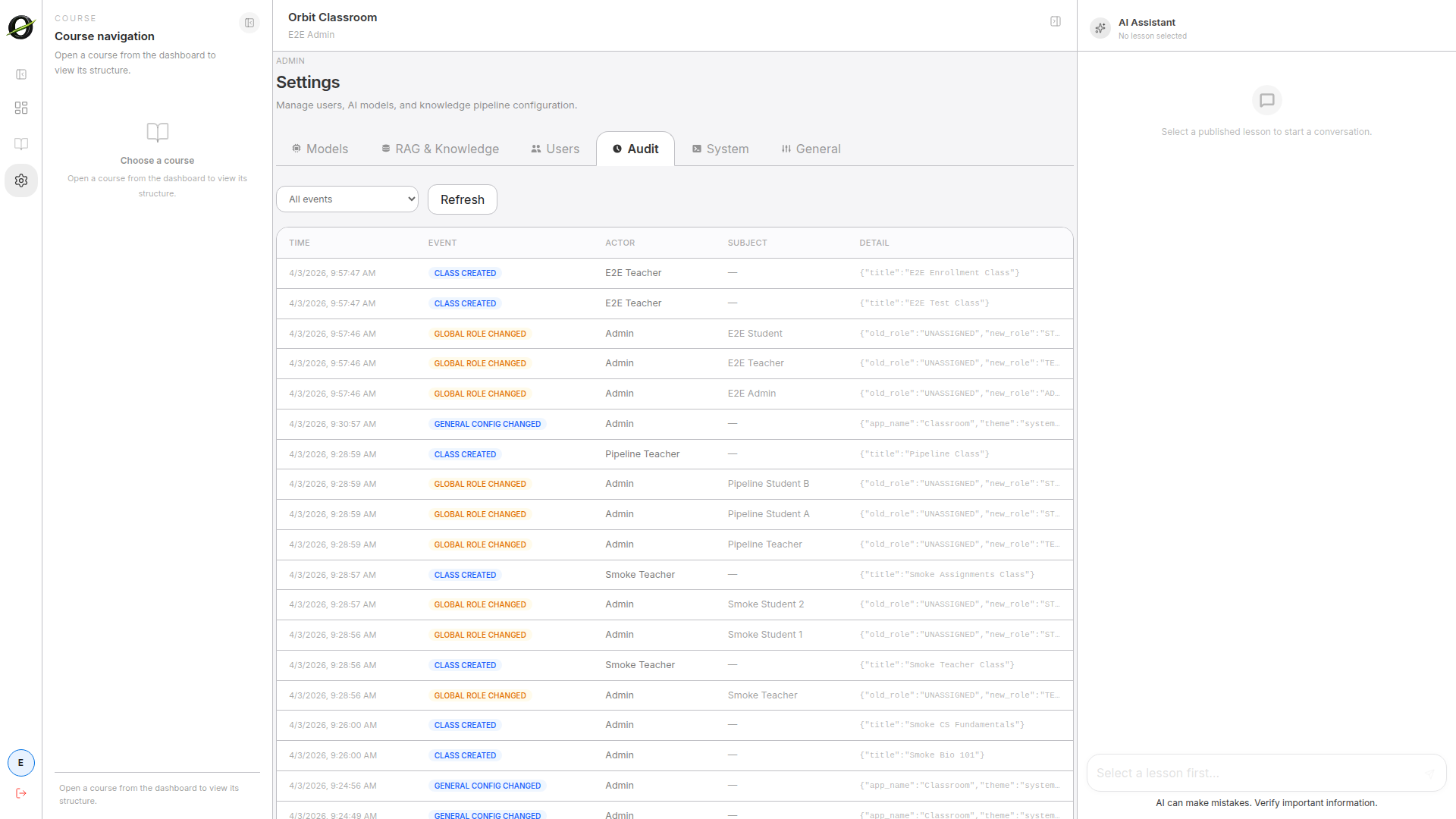Click the Pipeline Teacher actor cell
The width and height of the screenshot is (1456, 819).
coord(642,454)
